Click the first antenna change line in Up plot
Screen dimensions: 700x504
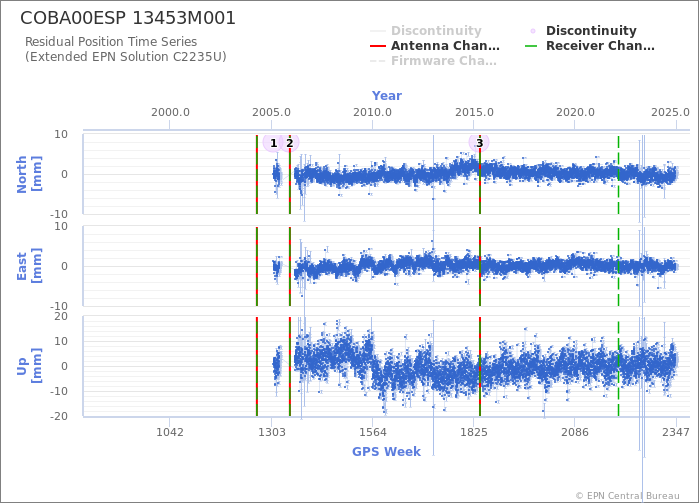257,367
